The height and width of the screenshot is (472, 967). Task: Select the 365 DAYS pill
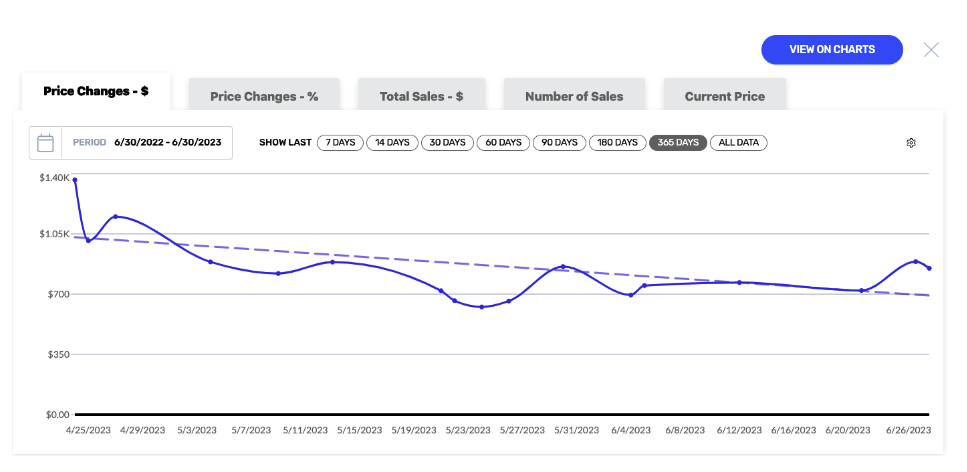[x=678, y=143]
